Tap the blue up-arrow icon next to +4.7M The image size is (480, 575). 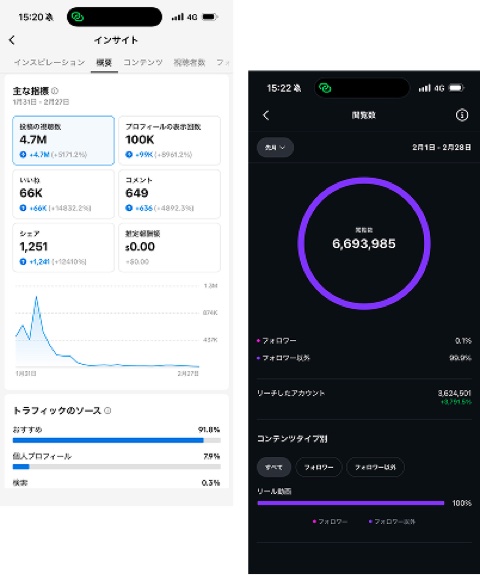23,154
